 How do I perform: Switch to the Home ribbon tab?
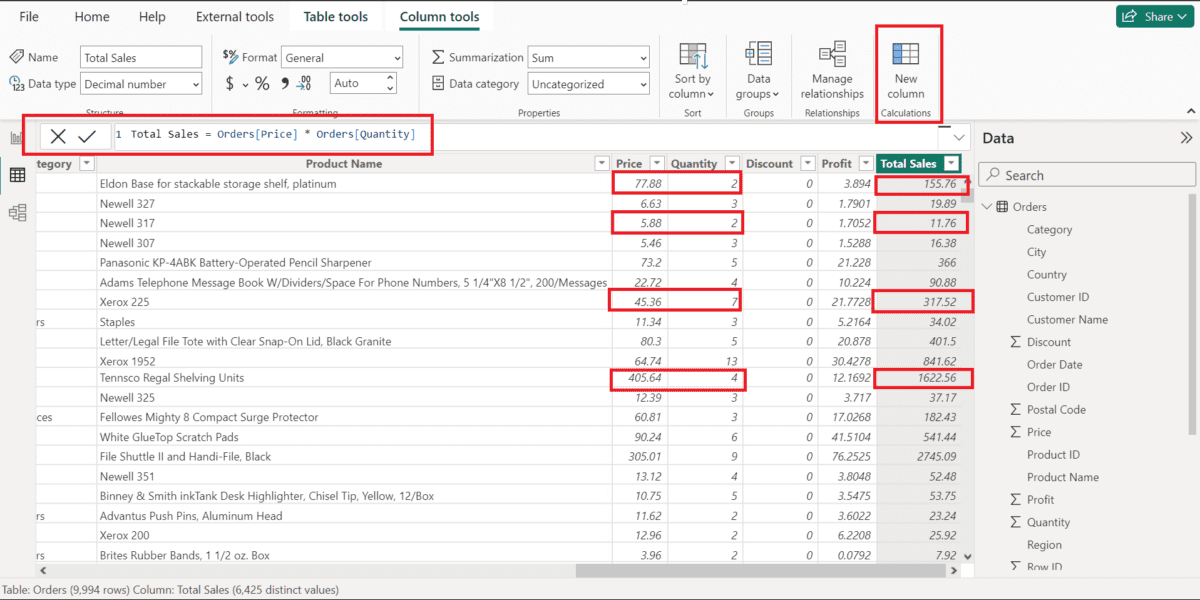click(91, 16)
